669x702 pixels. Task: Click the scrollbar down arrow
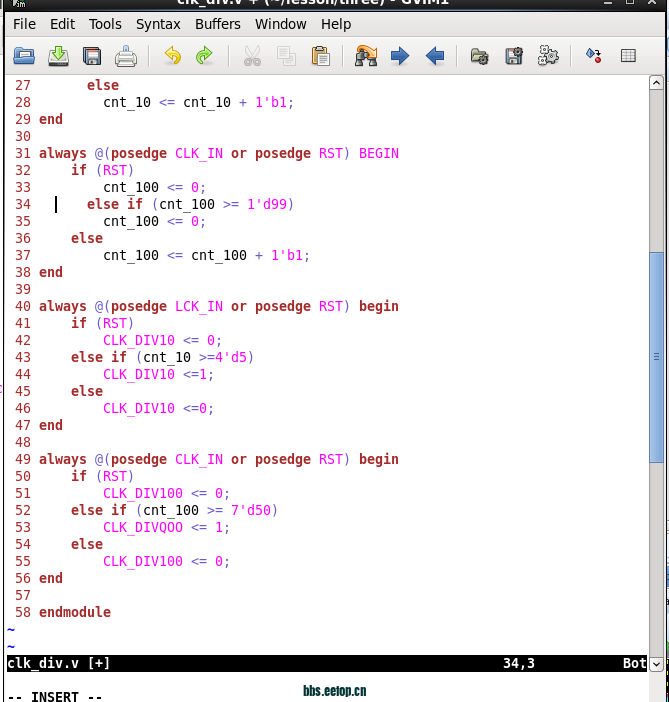(656, 664)
